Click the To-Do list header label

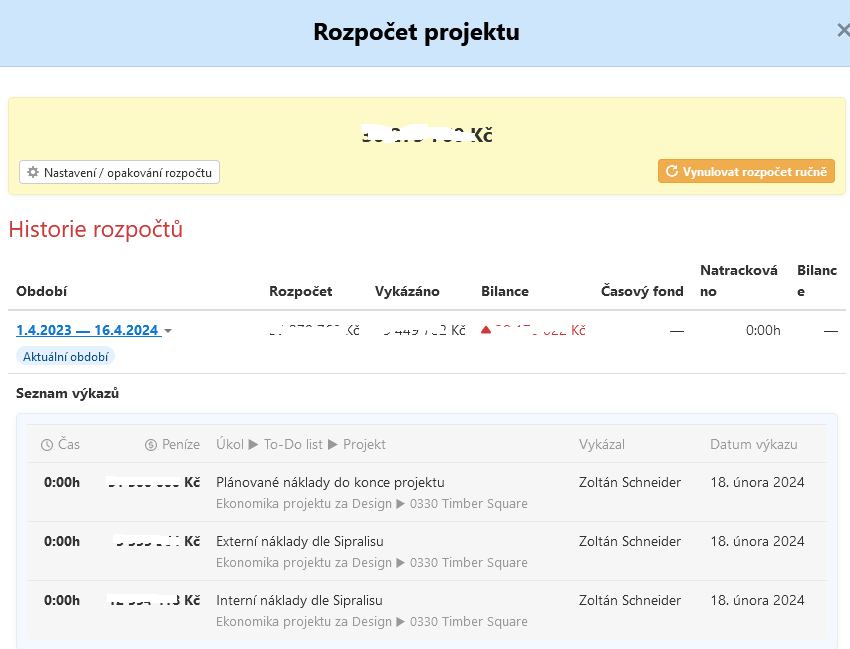[293, 445]
